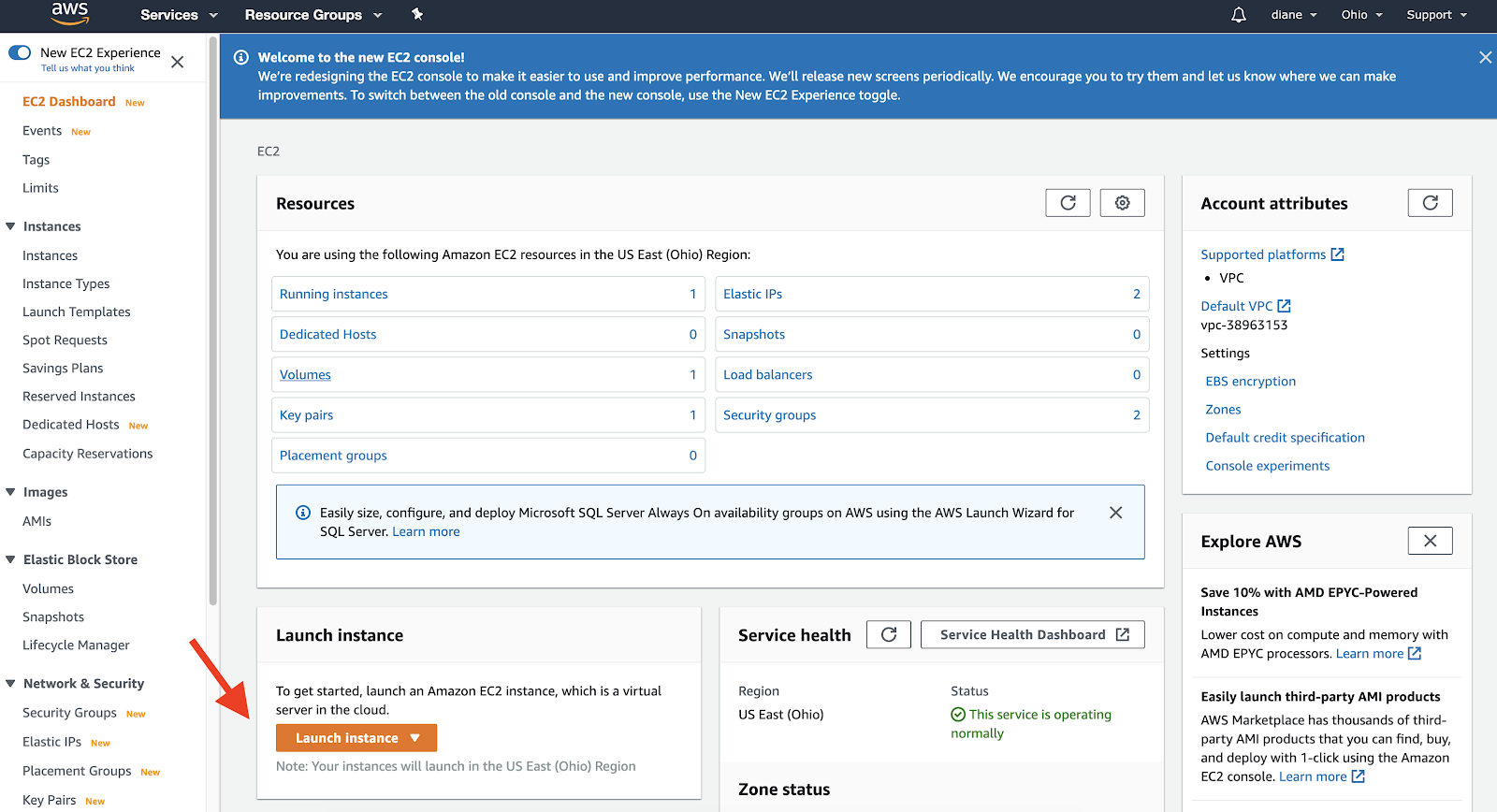Open Instance Types in sidebar
Image resolution: width=1497 pixels, height=812 pixels.
pyautogui.click(x=66, y=283)
